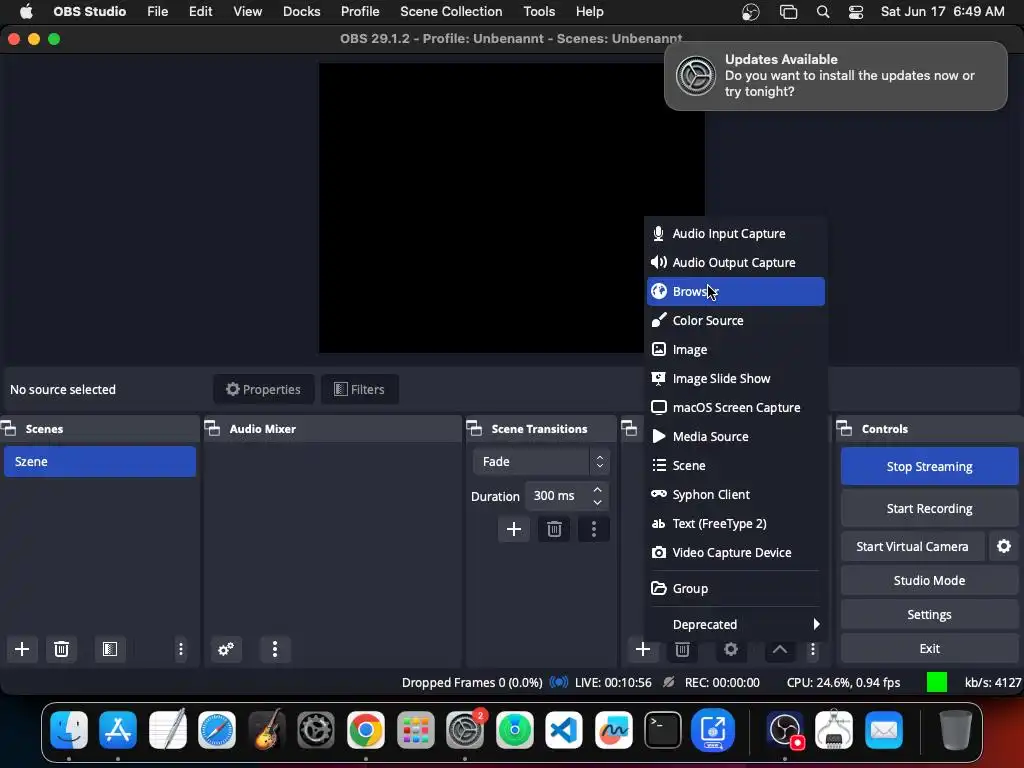Increase transition duration stepper up
This screenshot has height=768, width=1024.
(597, 490)
